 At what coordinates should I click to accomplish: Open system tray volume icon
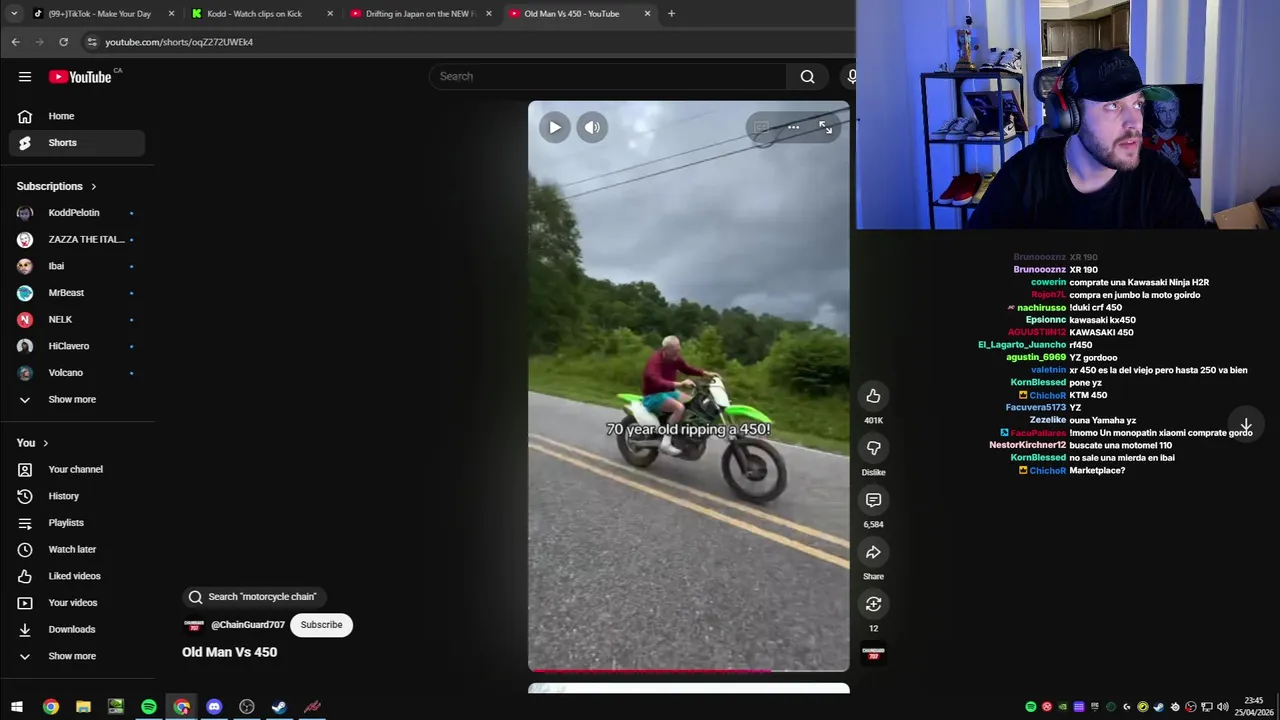pyautogui.click(x=1222, y=707)
